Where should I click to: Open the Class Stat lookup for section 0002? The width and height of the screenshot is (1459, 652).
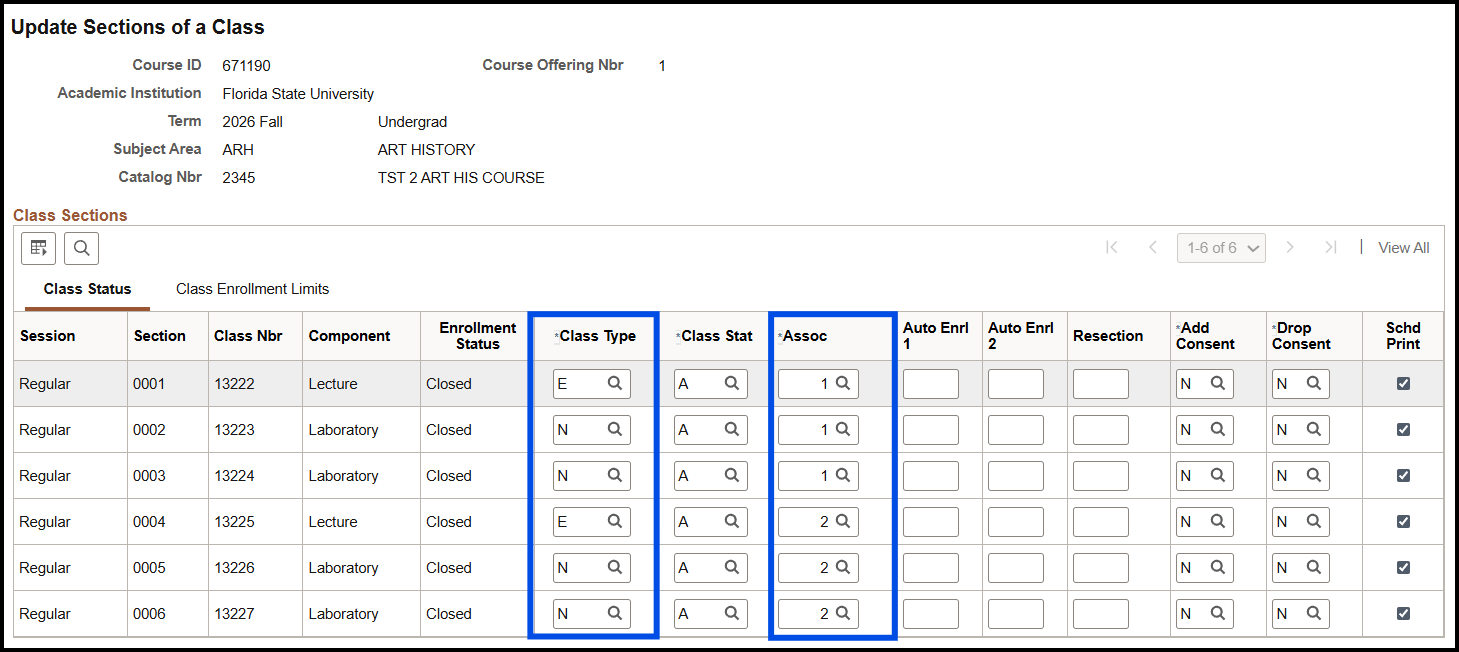click(731, 429)
